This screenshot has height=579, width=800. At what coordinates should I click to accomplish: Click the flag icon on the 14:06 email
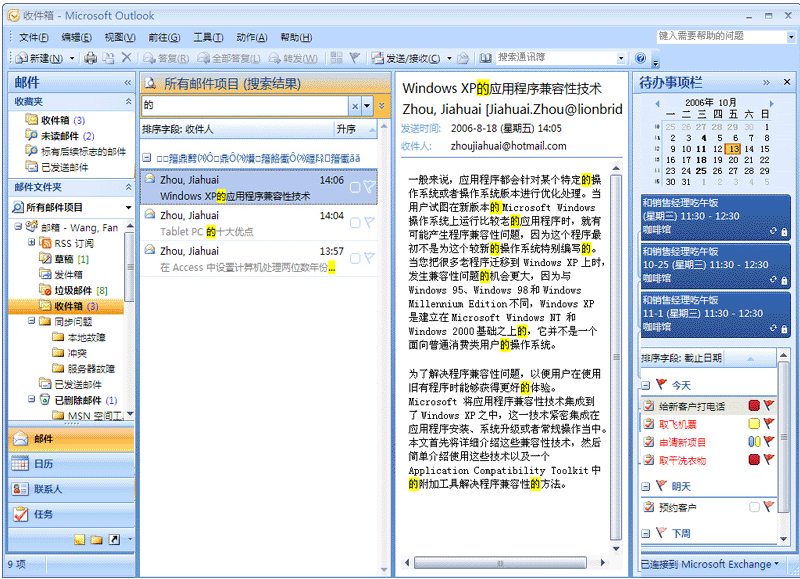coord(369,187)
